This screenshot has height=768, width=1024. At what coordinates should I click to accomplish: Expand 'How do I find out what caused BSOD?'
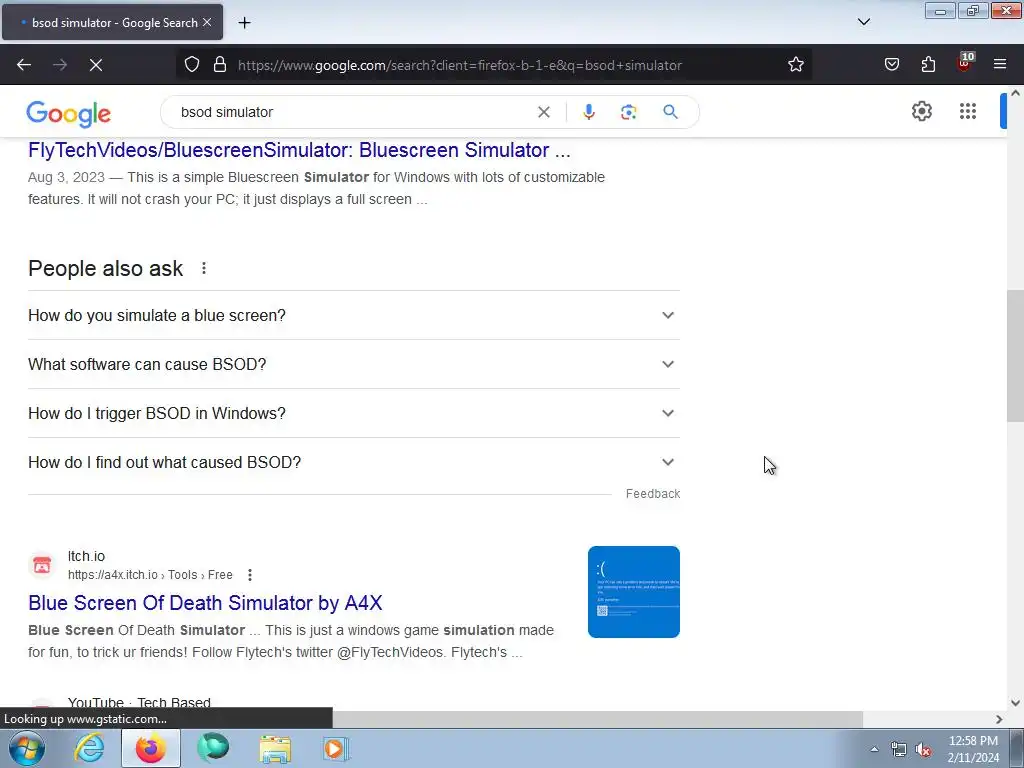(x=353, y=462)
